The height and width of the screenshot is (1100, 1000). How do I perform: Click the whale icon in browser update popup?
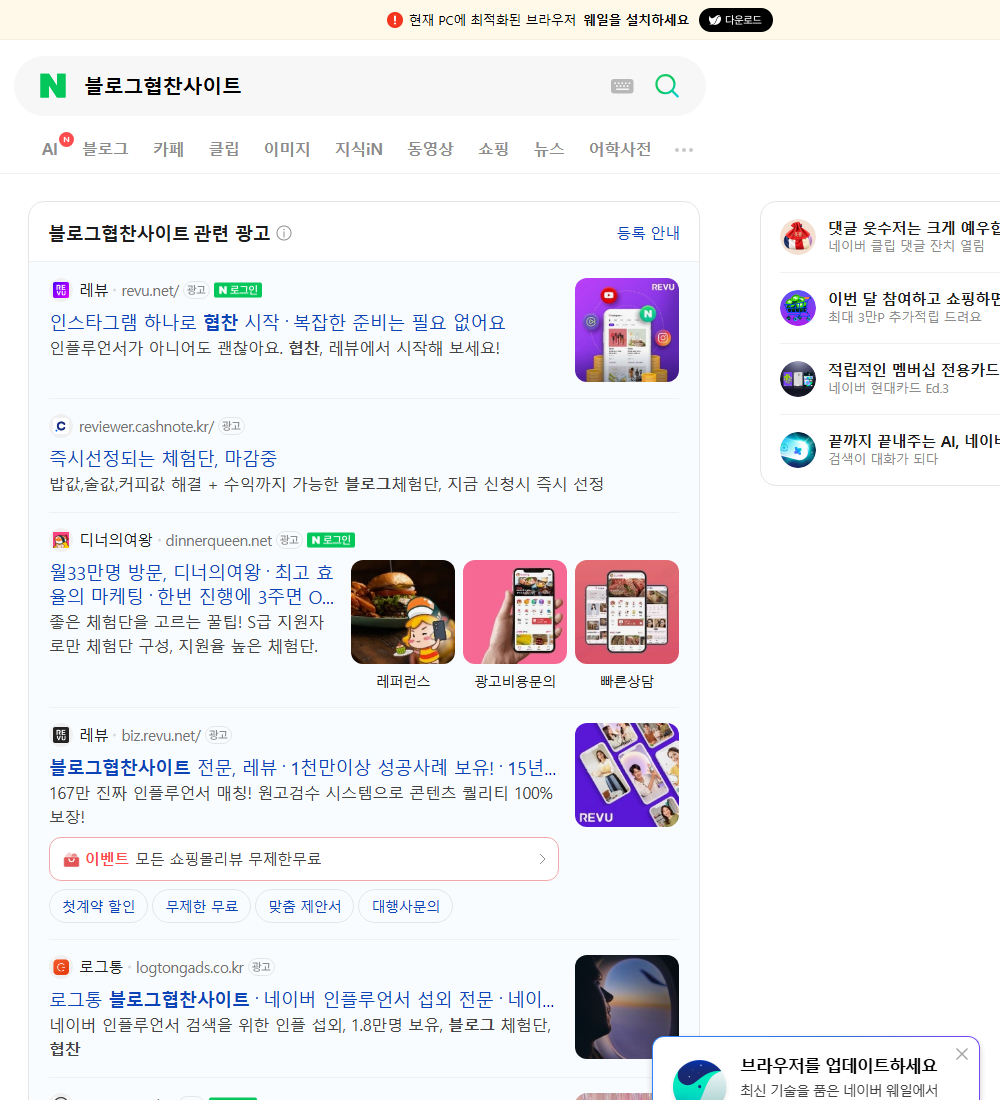[x=699, y=1081]
